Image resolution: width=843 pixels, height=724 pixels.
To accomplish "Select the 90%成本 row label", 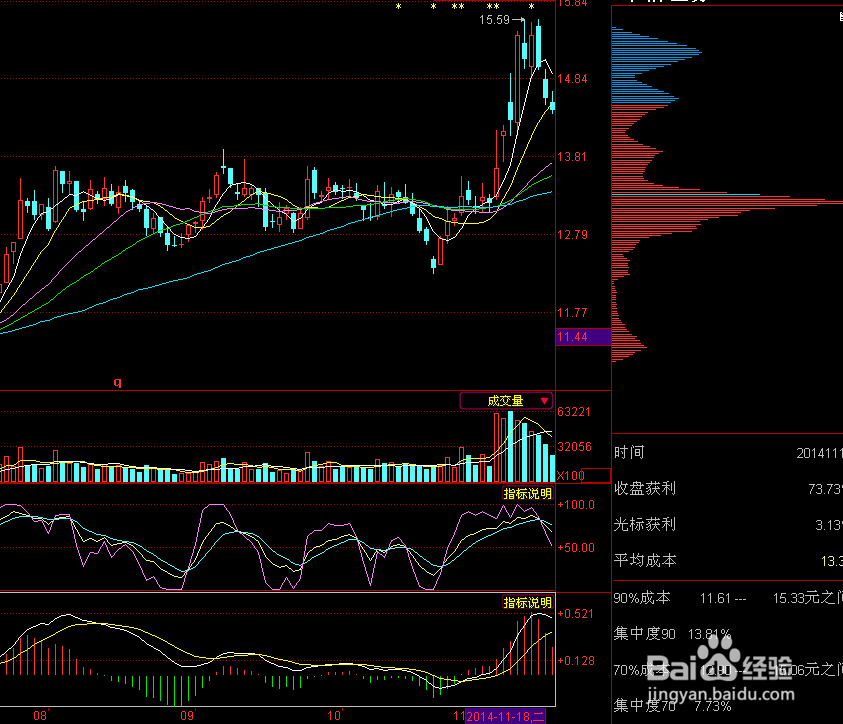I will click(642, 598).
